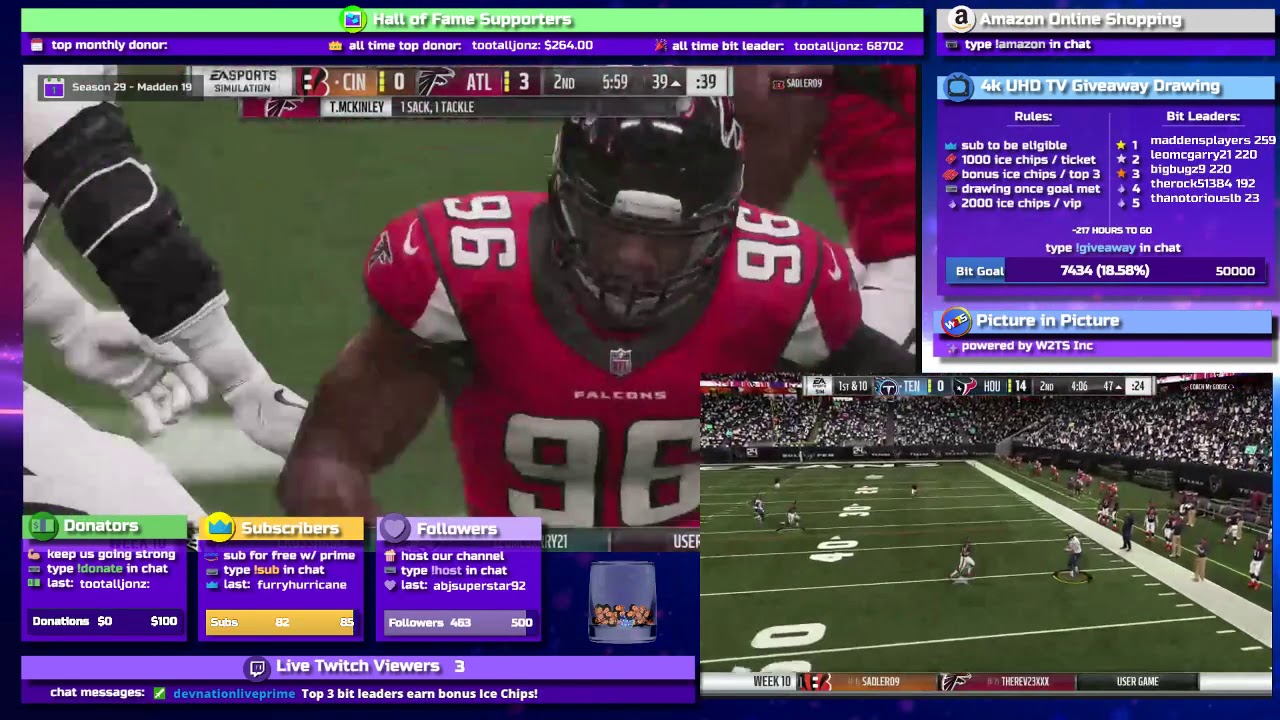Click the crown icon beside sub to be eligible

tap(951, 145)
